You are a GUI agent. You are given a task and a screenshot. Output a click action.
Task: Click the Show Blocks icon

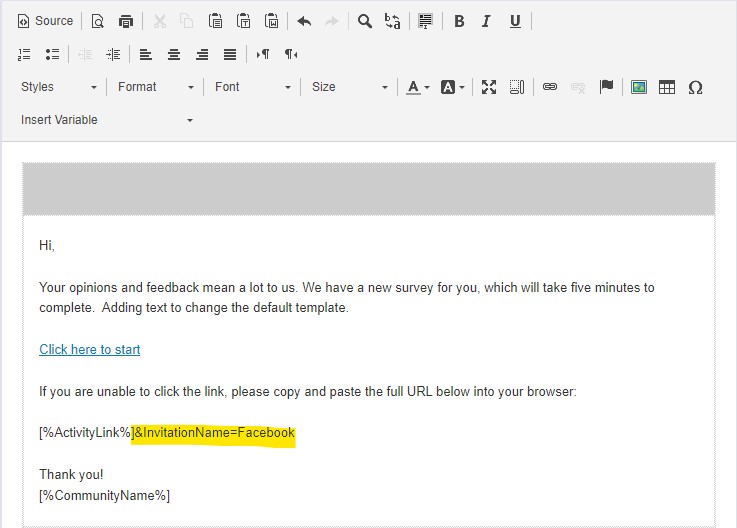pyautogui.click(x=517, y=87)
